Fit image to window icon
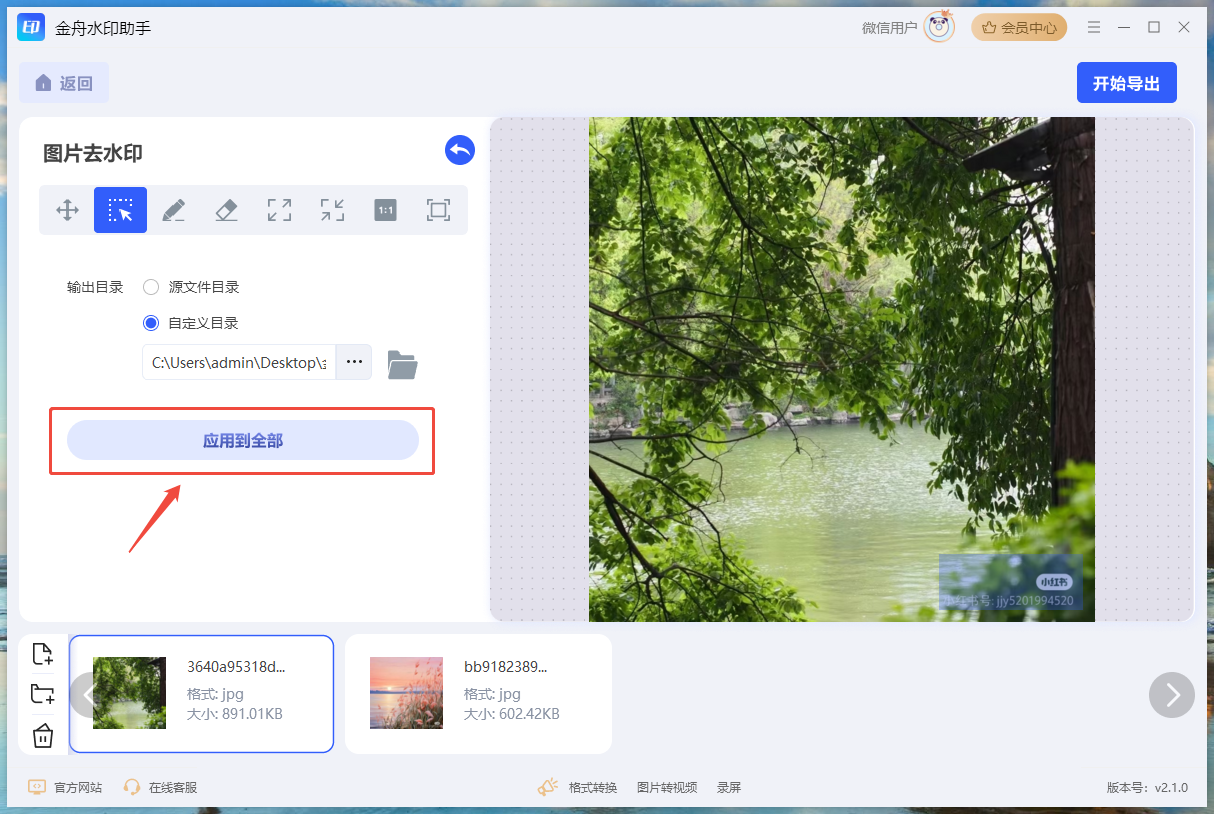The width and height of the screenshot is (1214, 814). coord(438,210)
